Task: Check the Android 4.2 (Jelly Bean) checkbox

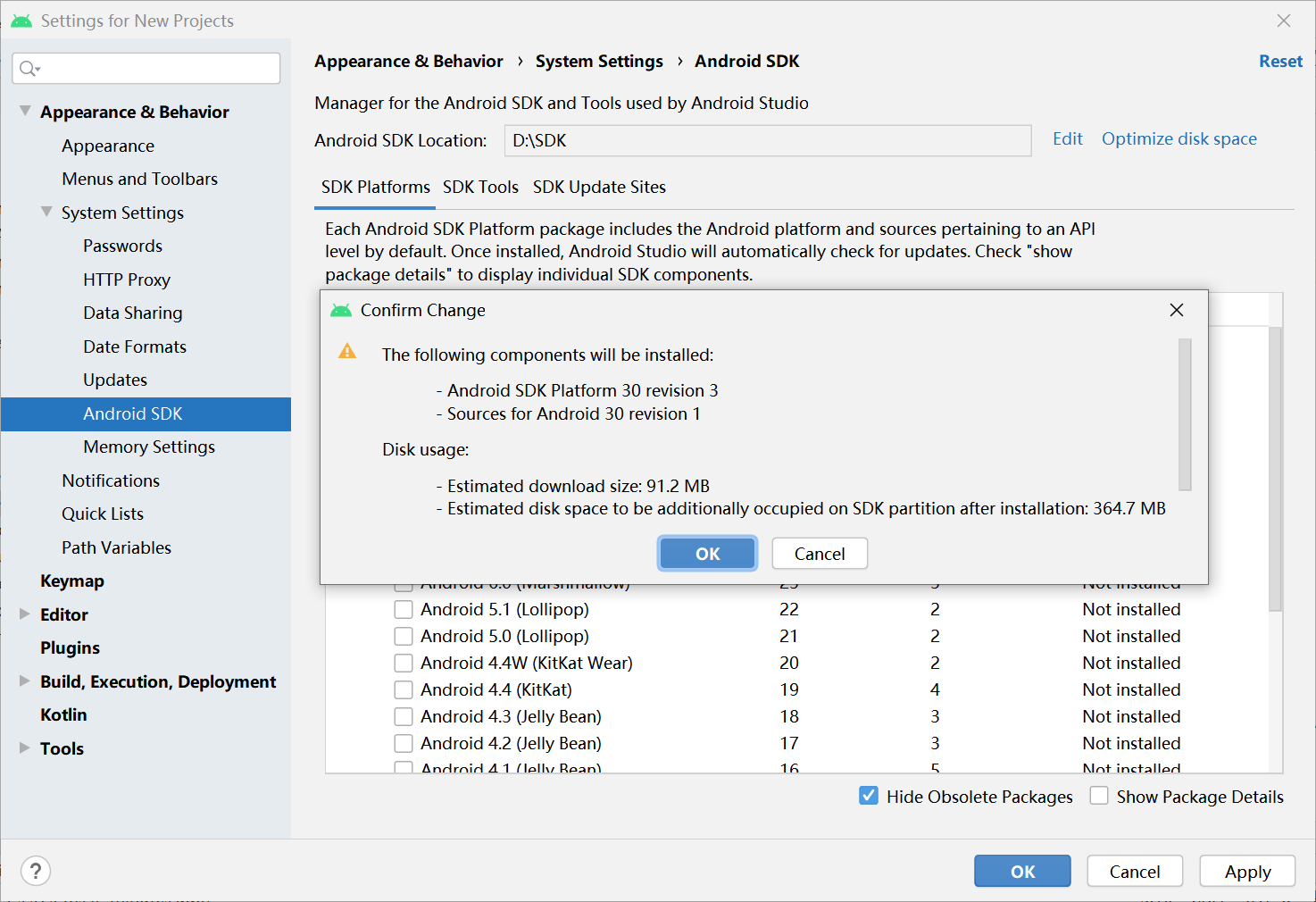Action: tap(404, 743)
